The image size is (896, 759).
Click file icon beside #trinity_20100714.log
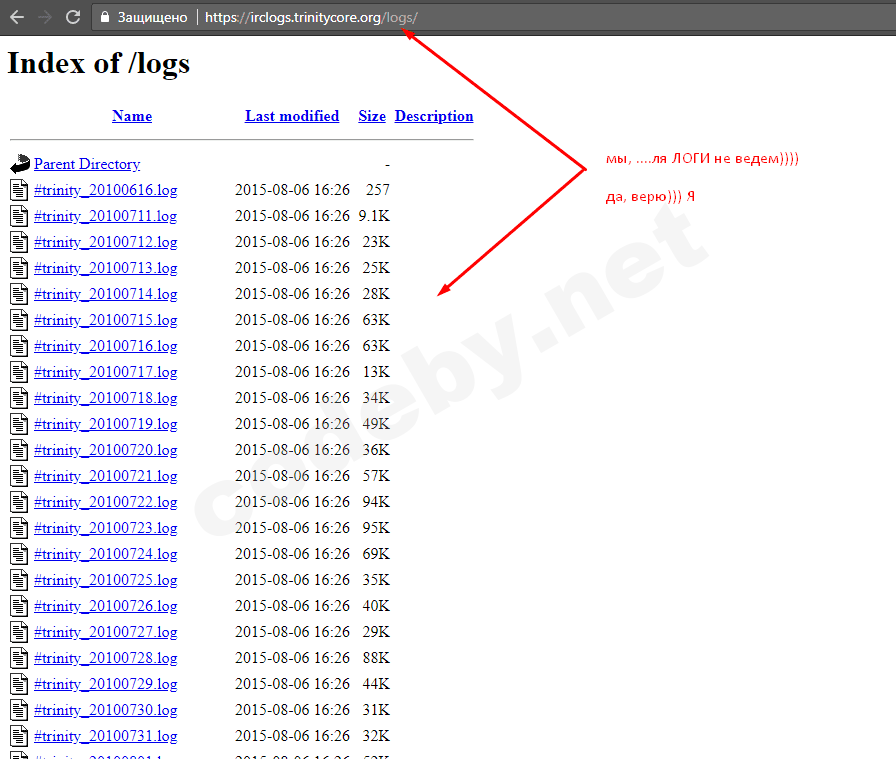pos(19,294)
